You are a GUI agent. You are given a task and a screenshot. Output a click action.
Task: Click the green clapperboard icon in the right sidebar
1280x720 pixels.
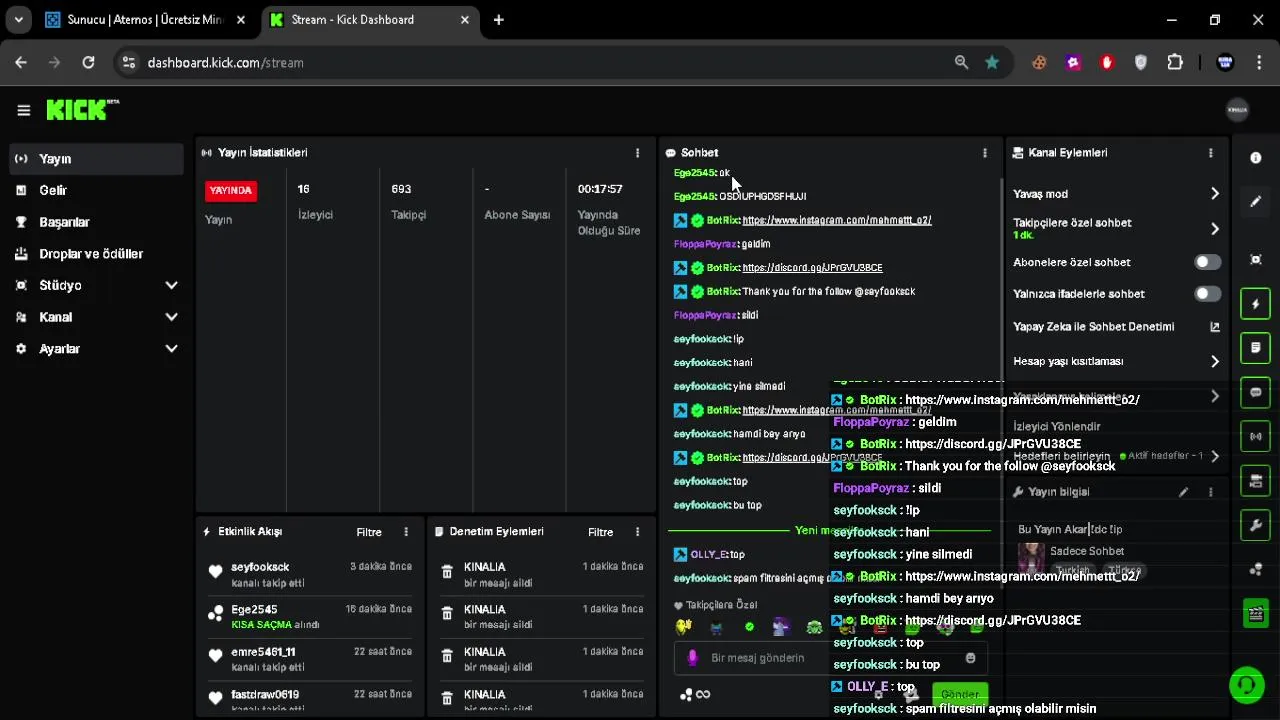point(1256,613)
